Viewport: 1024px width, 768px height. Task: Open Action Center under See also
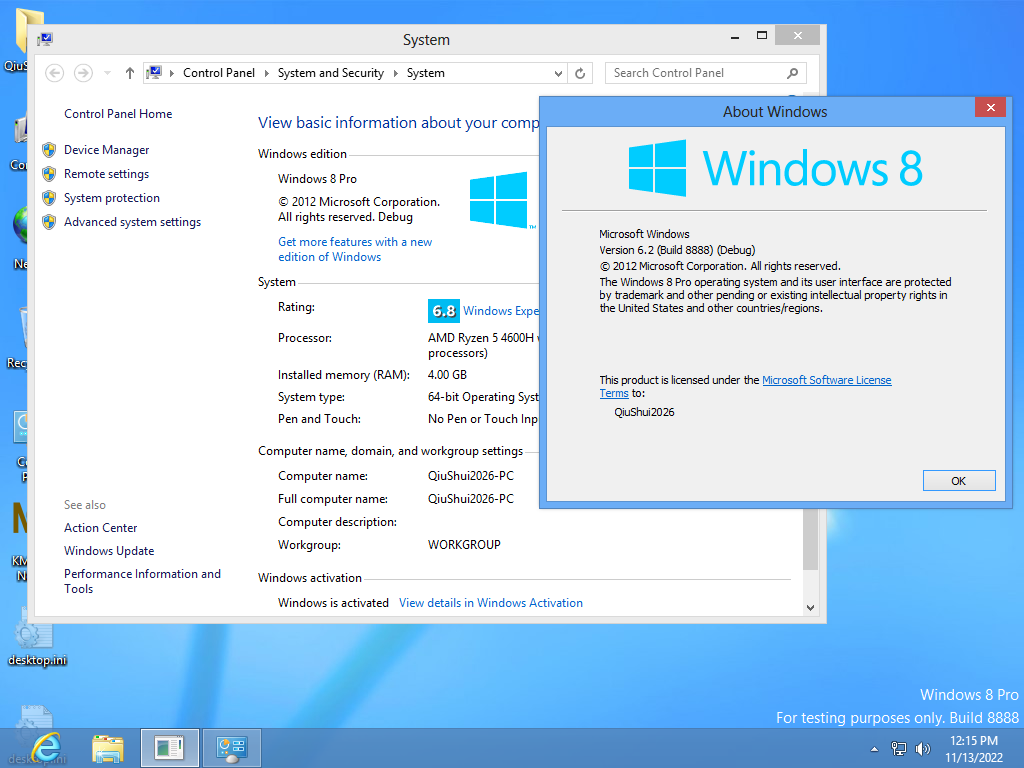101,528
